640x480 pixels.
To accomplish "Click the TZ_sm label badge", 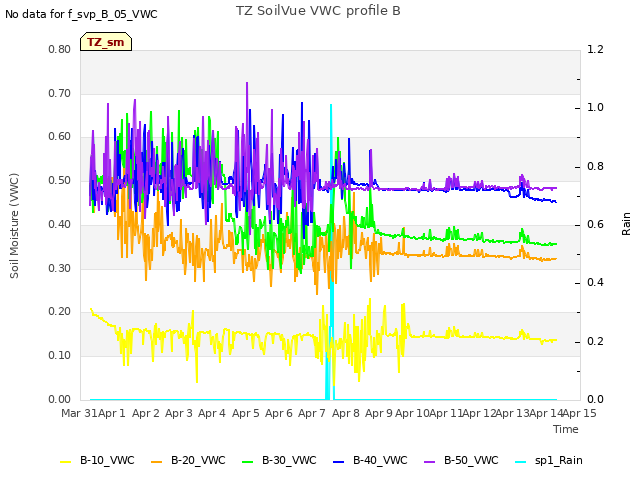I will [106, 42].
